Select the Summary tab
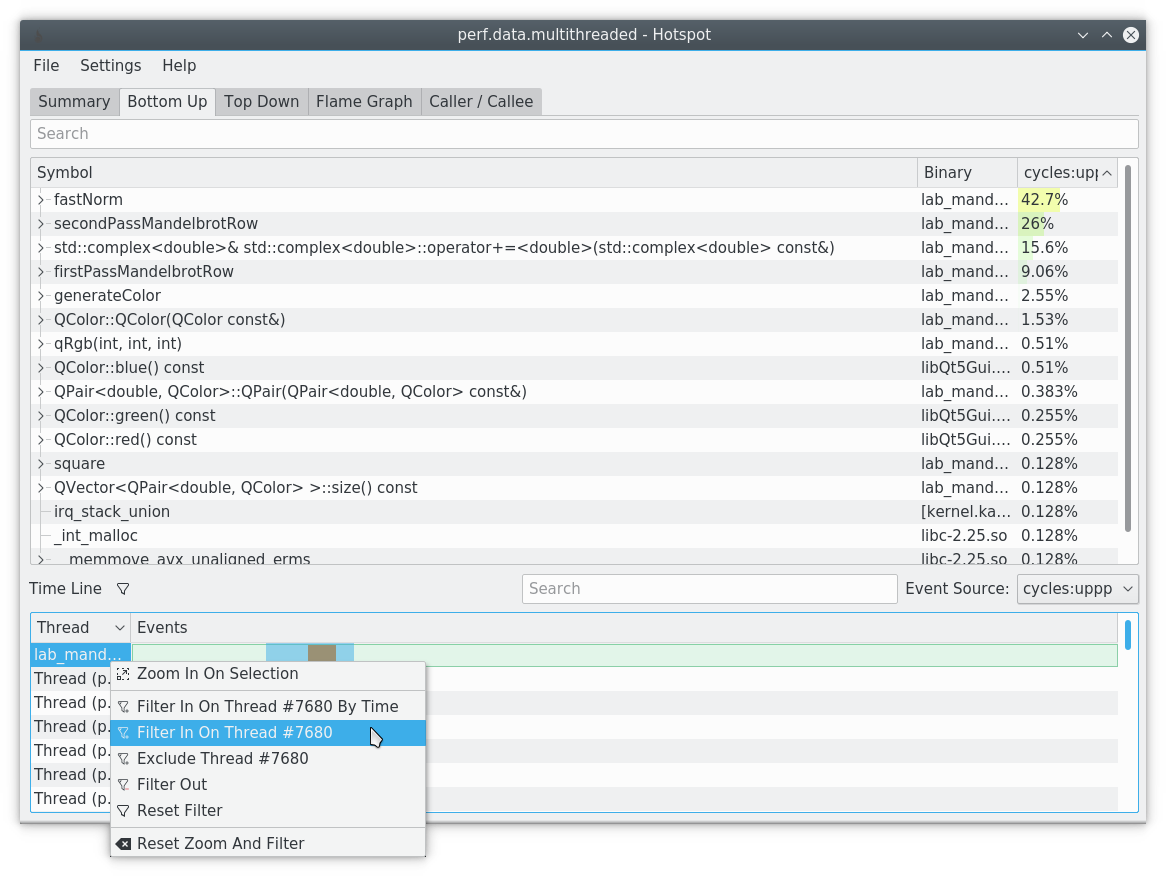 73,101
